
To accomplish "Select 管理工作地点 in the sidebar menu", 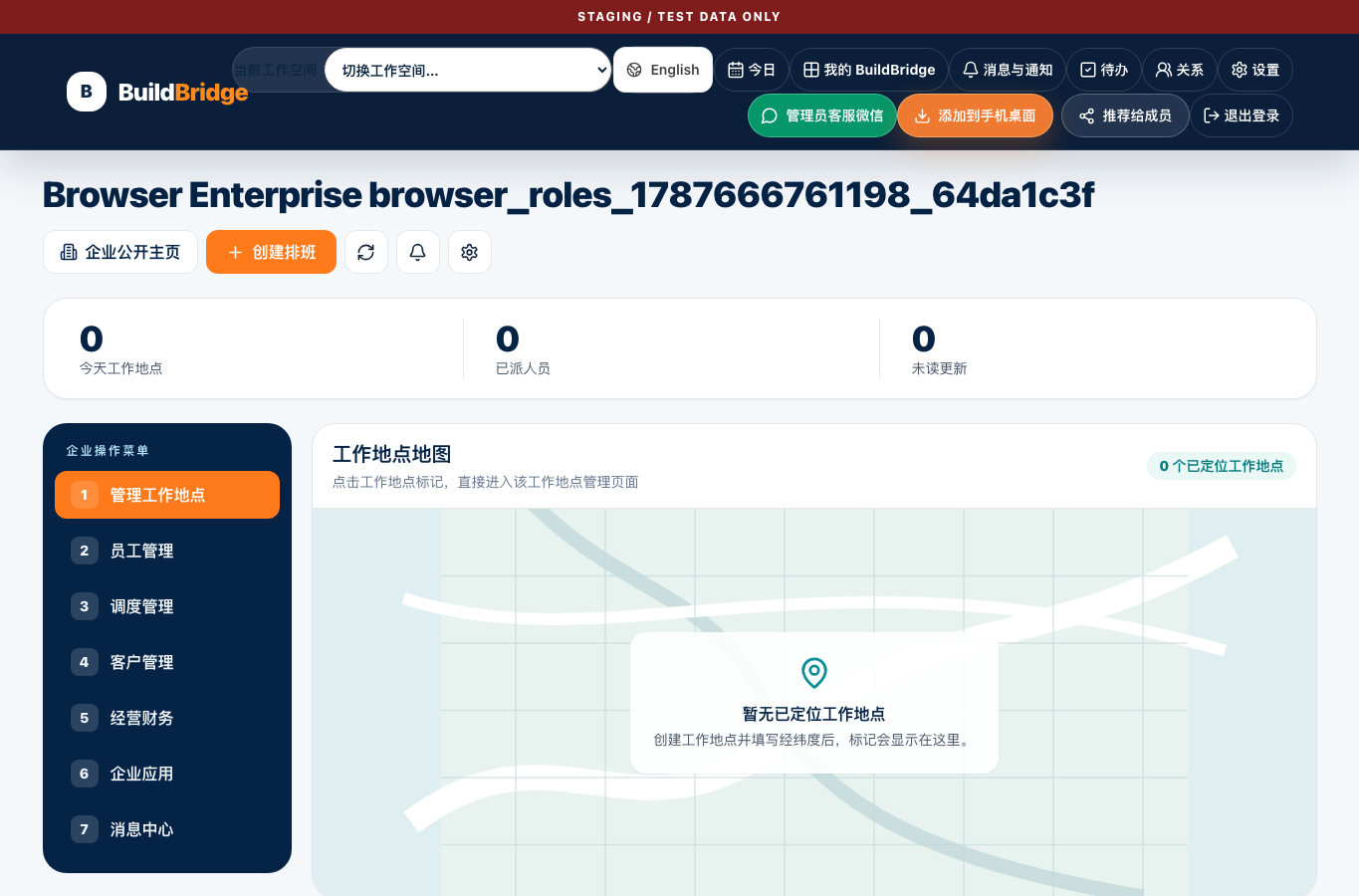I will pyautogui.click(x=167, y=495).
